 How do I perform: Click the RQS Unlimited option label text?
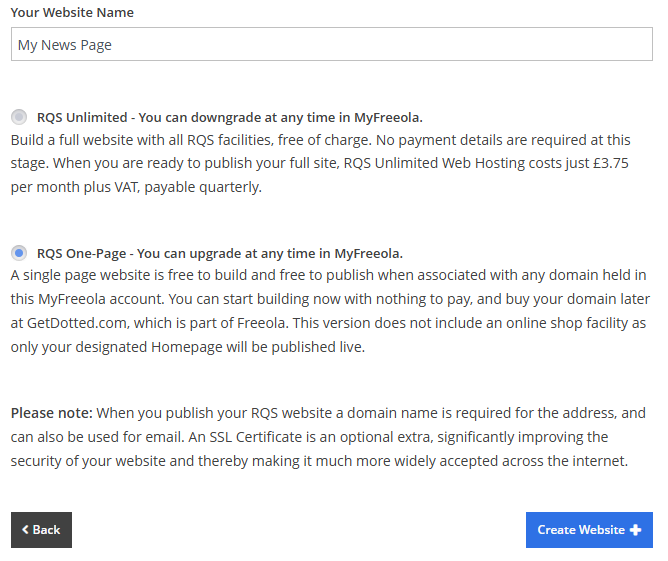pos(230,118)
